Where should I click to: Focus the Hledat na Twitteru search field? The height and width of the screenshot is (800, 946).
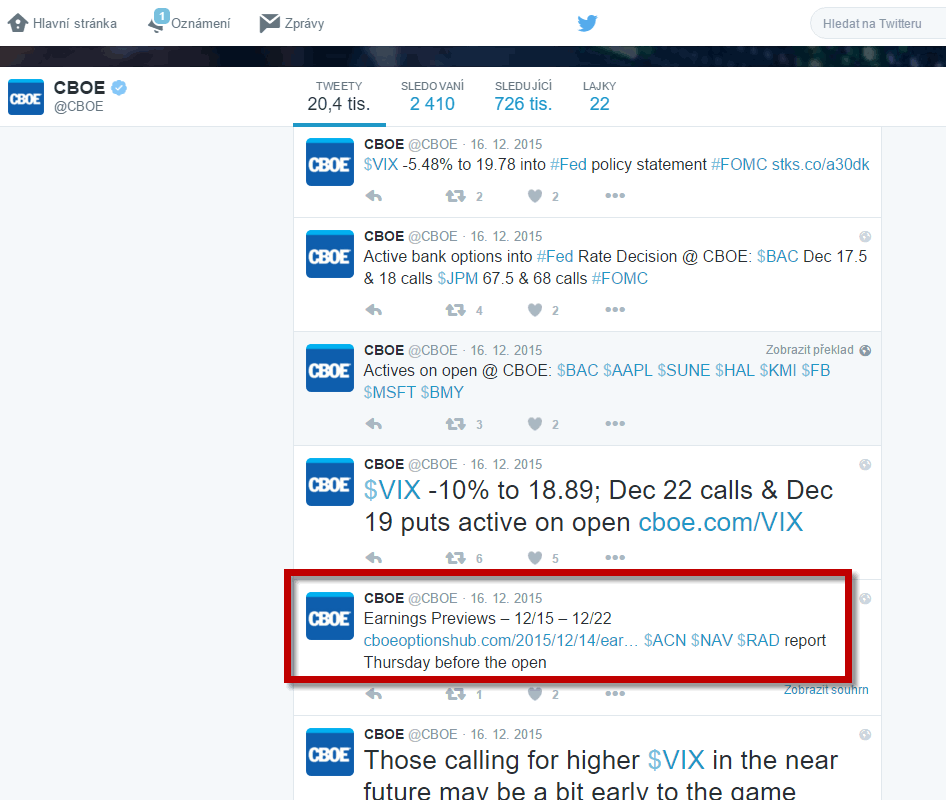point(878,24)
